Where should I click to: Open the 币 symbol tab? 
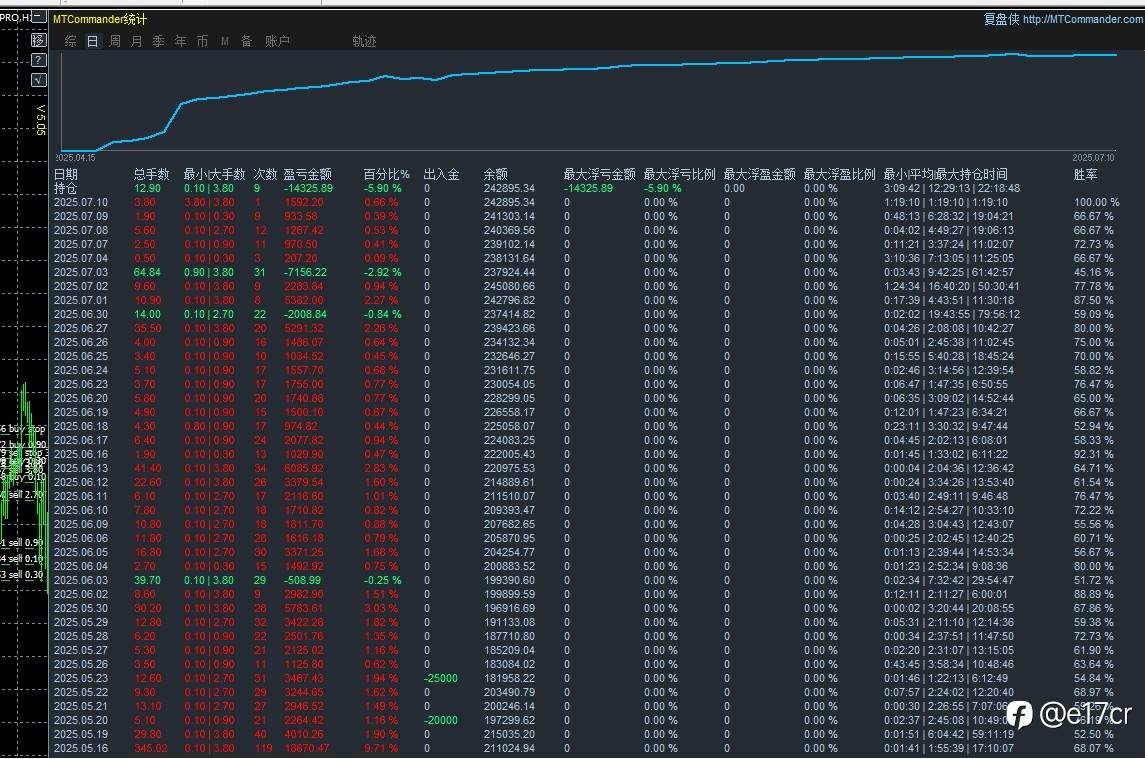point(202,42)
